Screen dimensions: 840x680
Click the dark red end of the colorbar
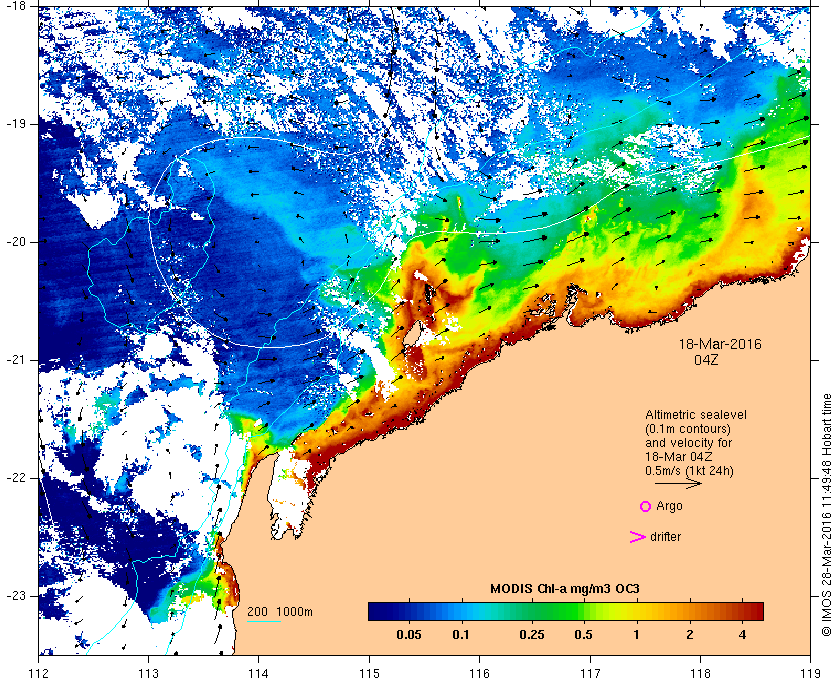pos(754,611)
